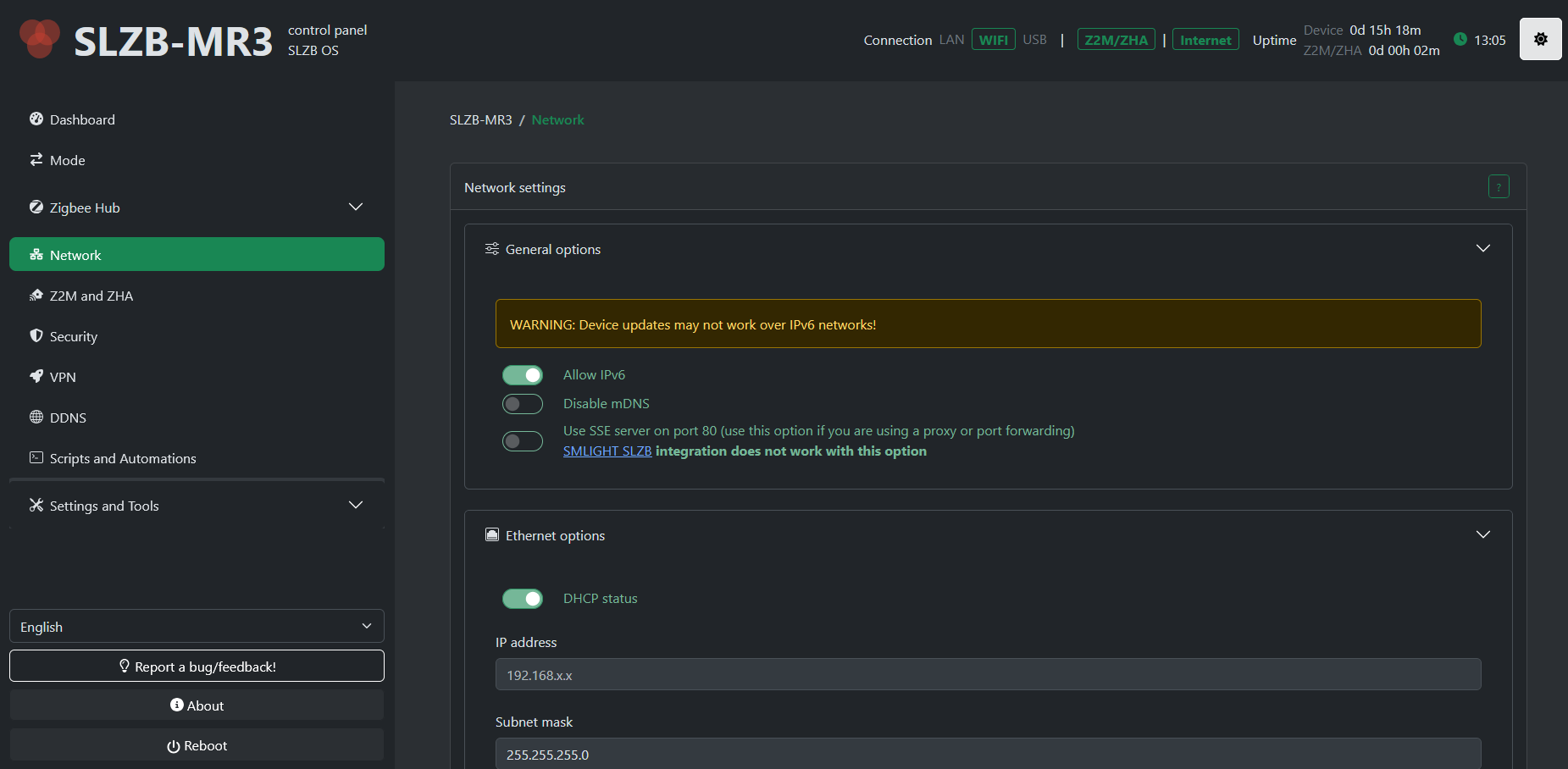Click the help question mark icon
1568x769 pixels.
coord(1498,186)
